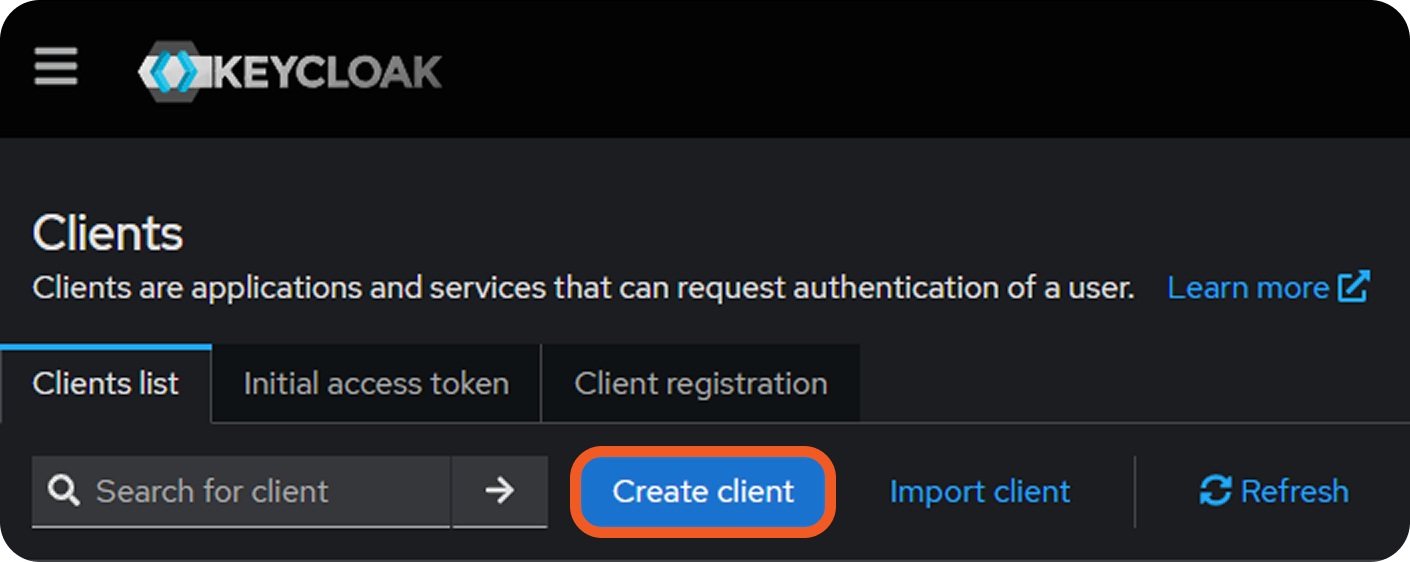Viewport: 1410px width, 562px height.
Task: Follow the Learn more link text
Action: [1247, 288]
